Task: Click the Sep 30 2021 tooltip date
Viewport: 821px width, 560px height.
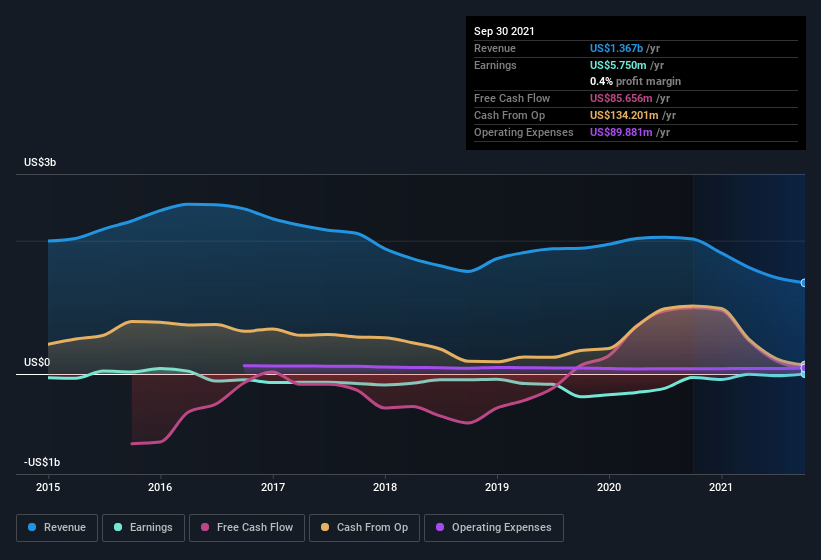Action: click(x=504, y=31)
